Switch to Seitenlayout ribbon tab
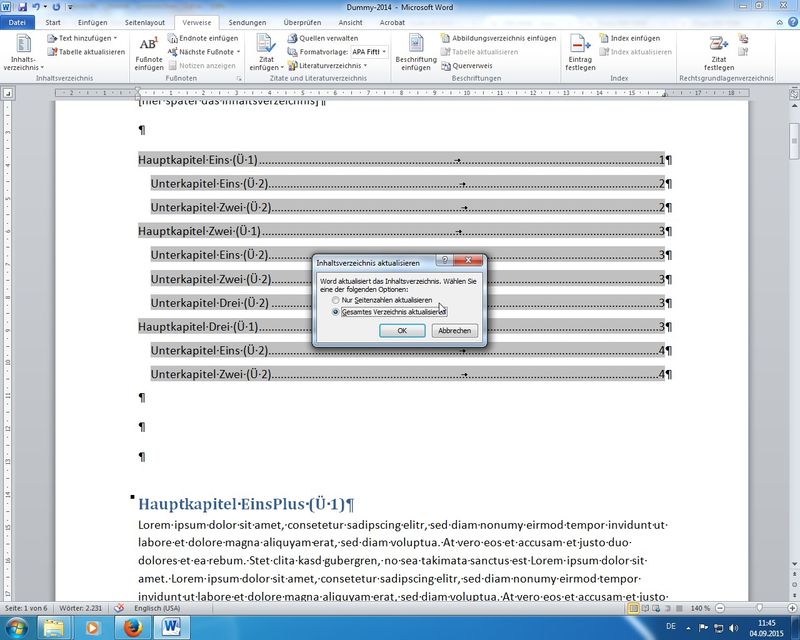Image resolution: width=800 pixels, height=640 pixels. pyautogui.click(x=145, y=22)
